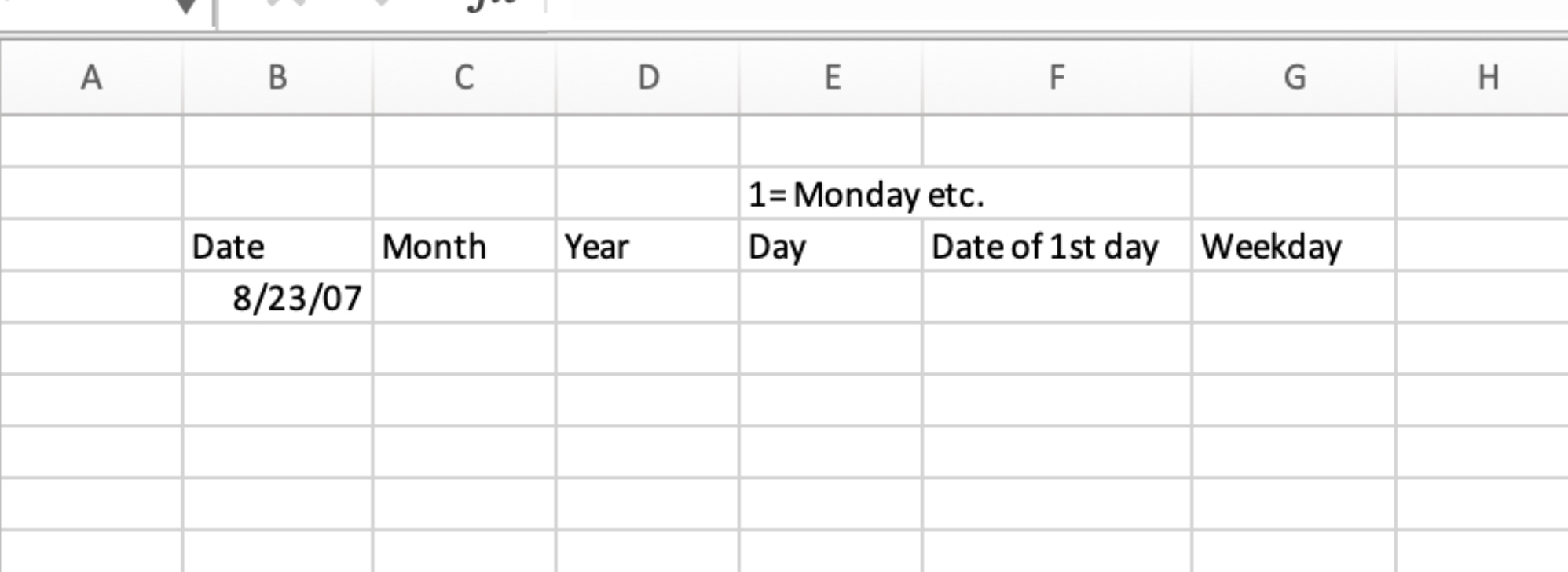Select column header A
Viewport: 1568px width, 572px height.
click(90, 76)
